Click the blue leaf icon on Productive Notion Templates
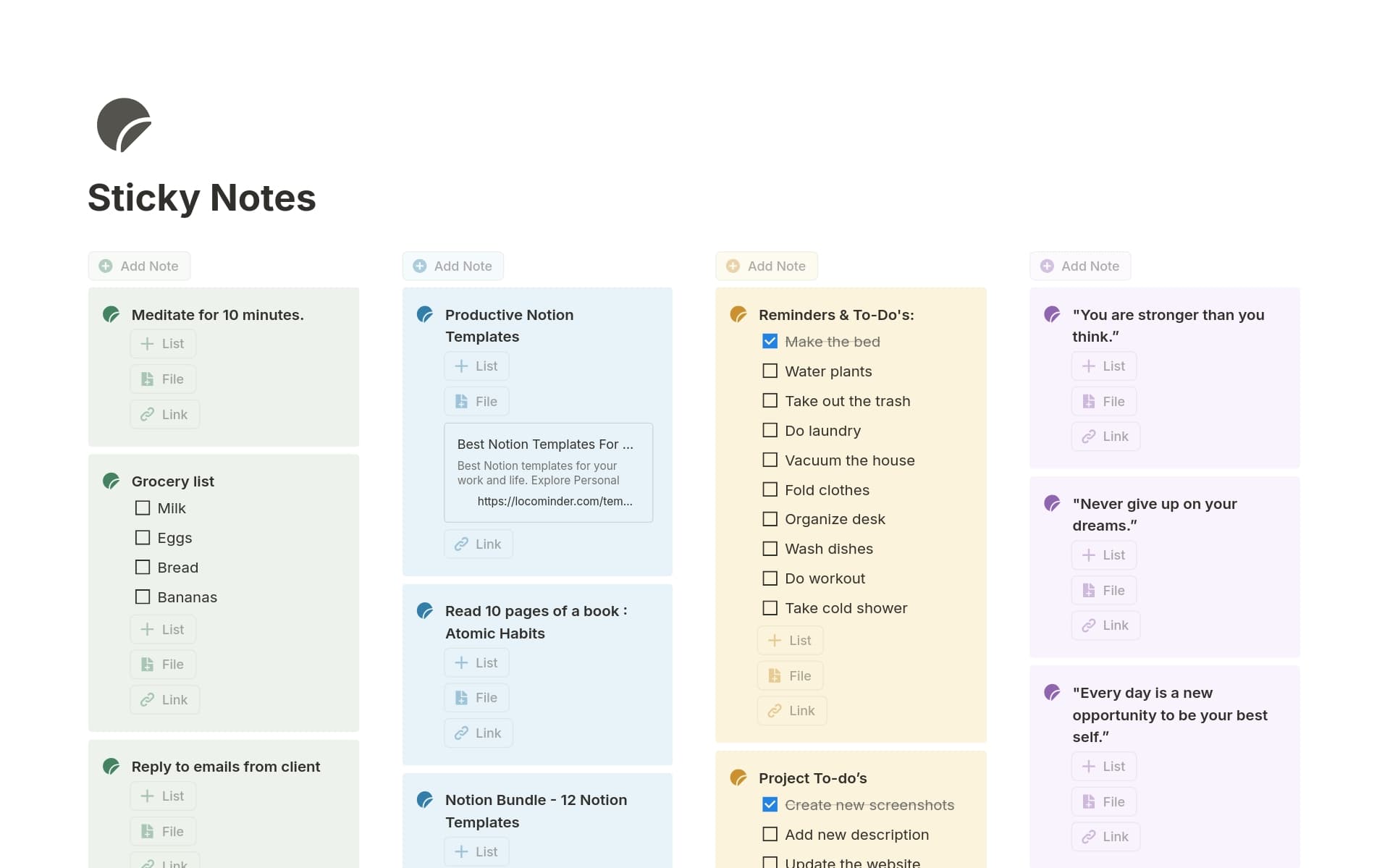Image resolution: width=1390 pixels, height=868 pixels. [x=424, y=314]
